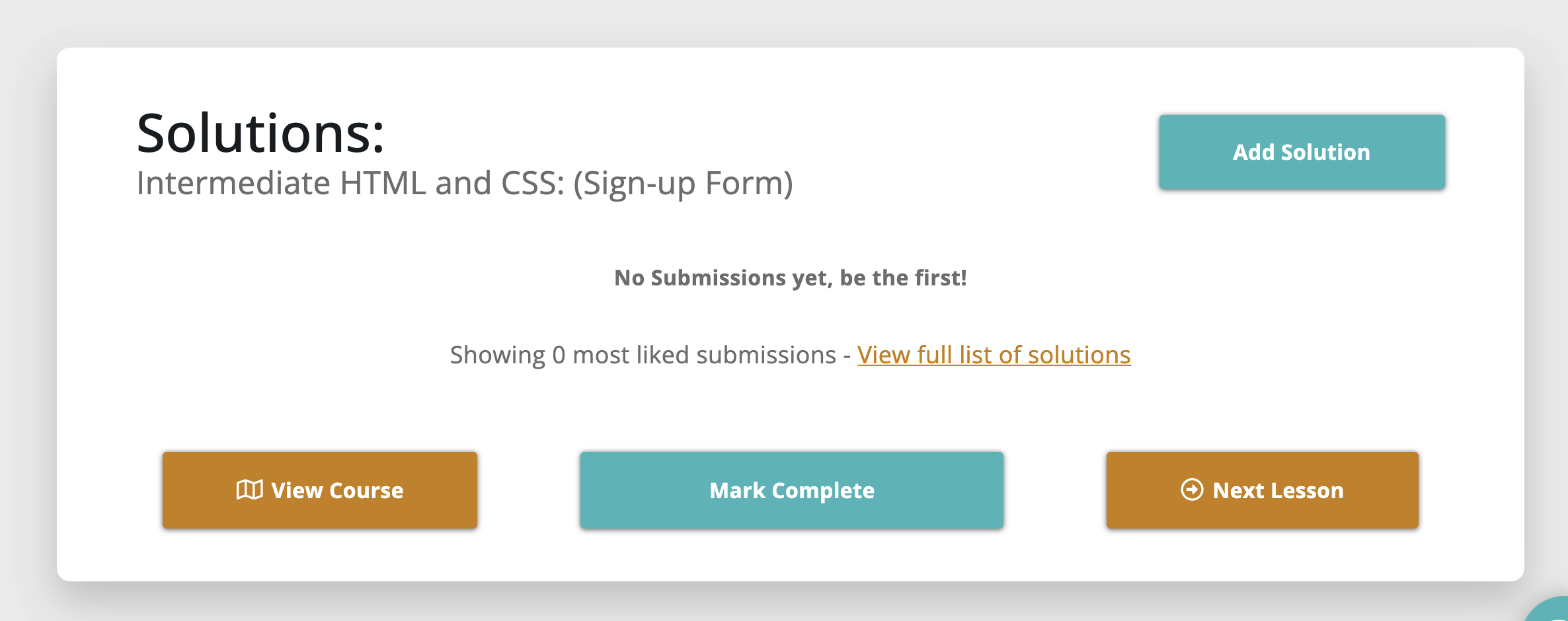This screenshot has height=621, width=1568.
Task: Toggle lesson completion with Mark Complete
Action: pyautogui.click(x=791, y=490)
